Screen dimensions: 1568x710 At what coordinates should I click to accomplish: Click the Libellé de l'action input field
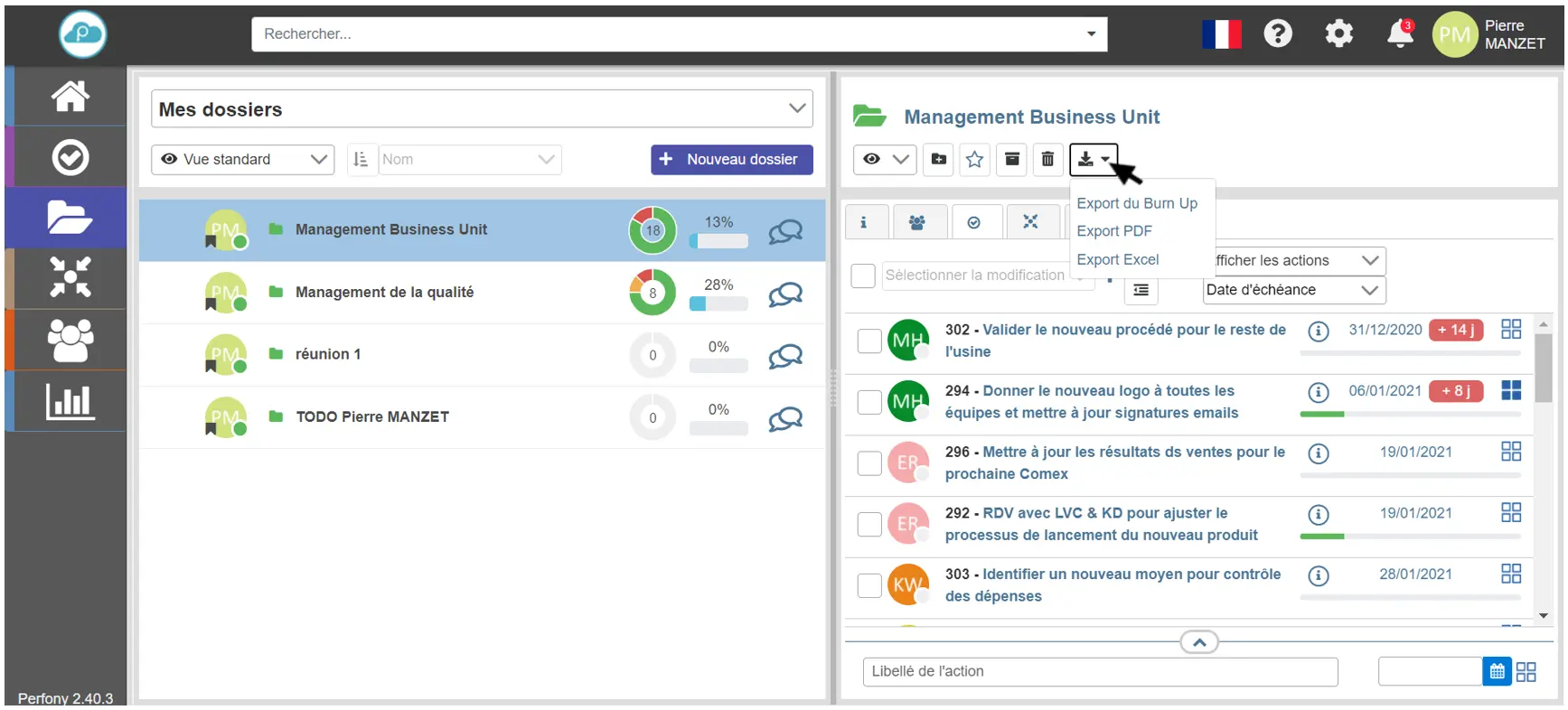tap(1099, 672)
